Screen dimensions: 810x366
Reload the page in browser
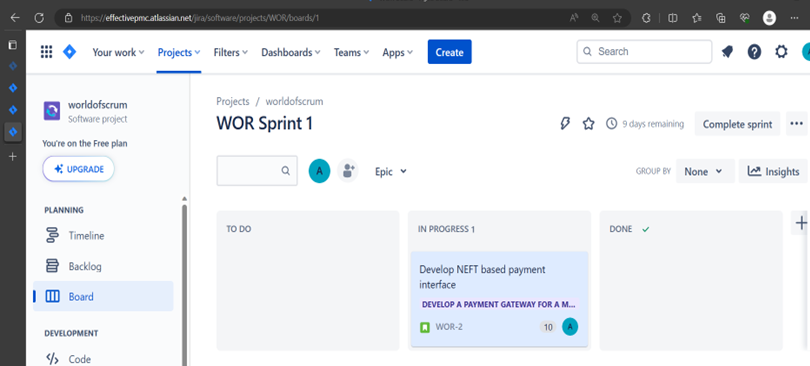pos(39,18)
